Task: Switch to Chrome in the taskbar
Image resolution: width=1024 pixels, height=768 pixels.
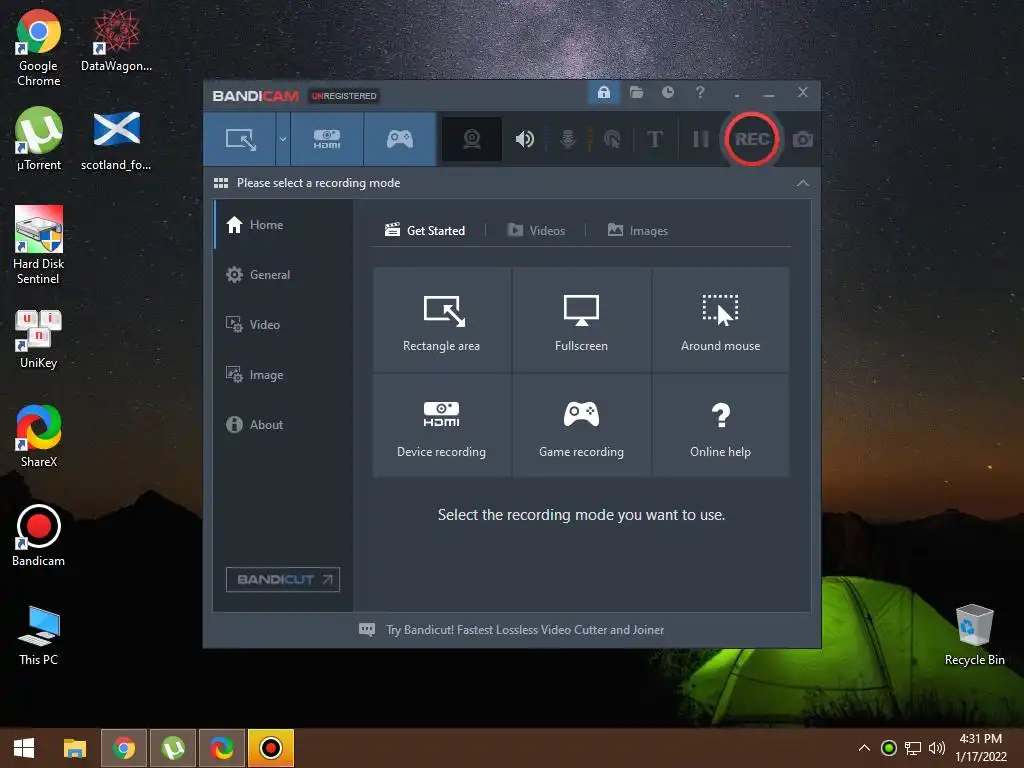Action: point(123,748)
